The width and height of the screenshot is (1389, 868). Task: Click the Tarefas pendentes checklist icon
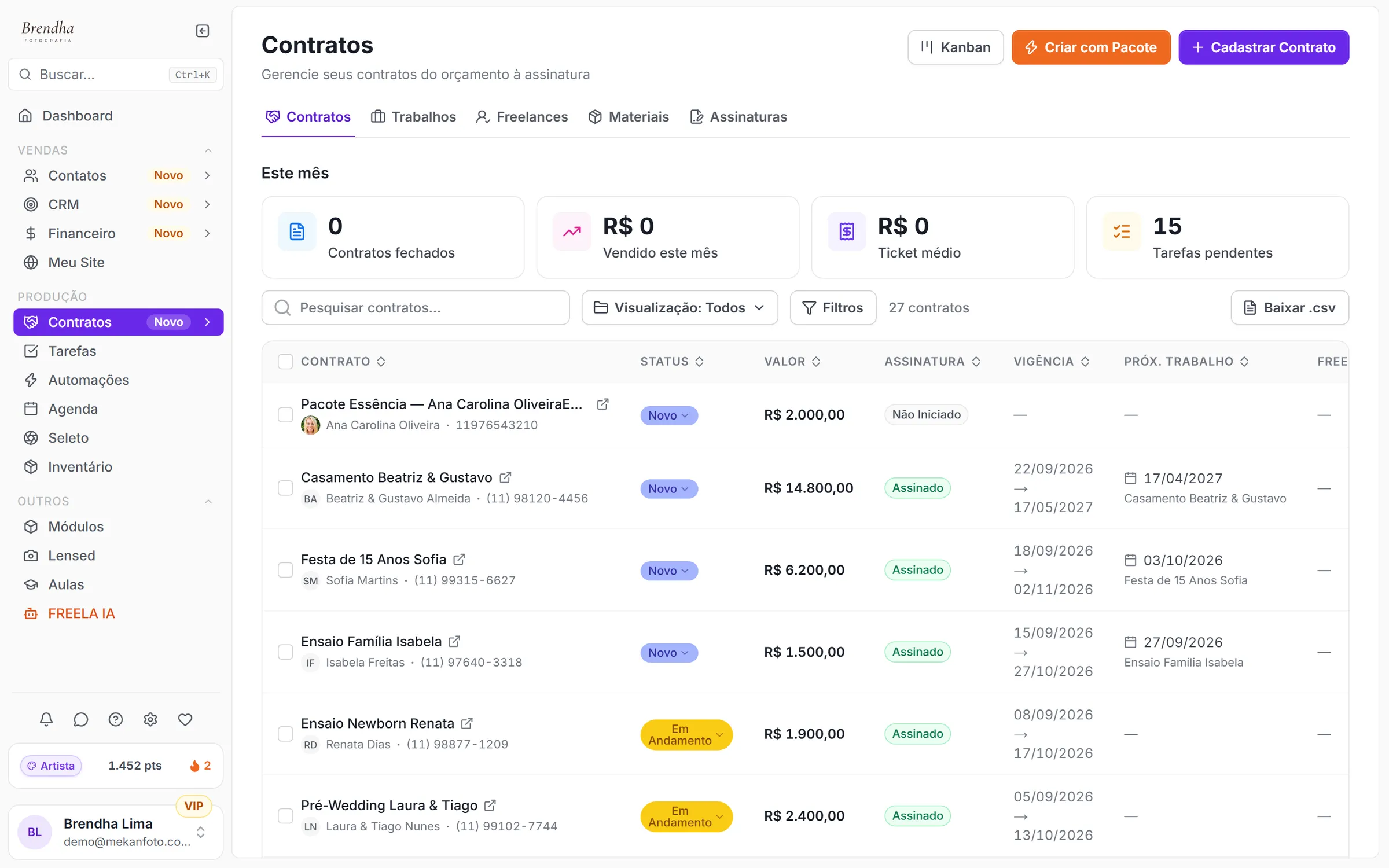click(x=1122, y=231)
